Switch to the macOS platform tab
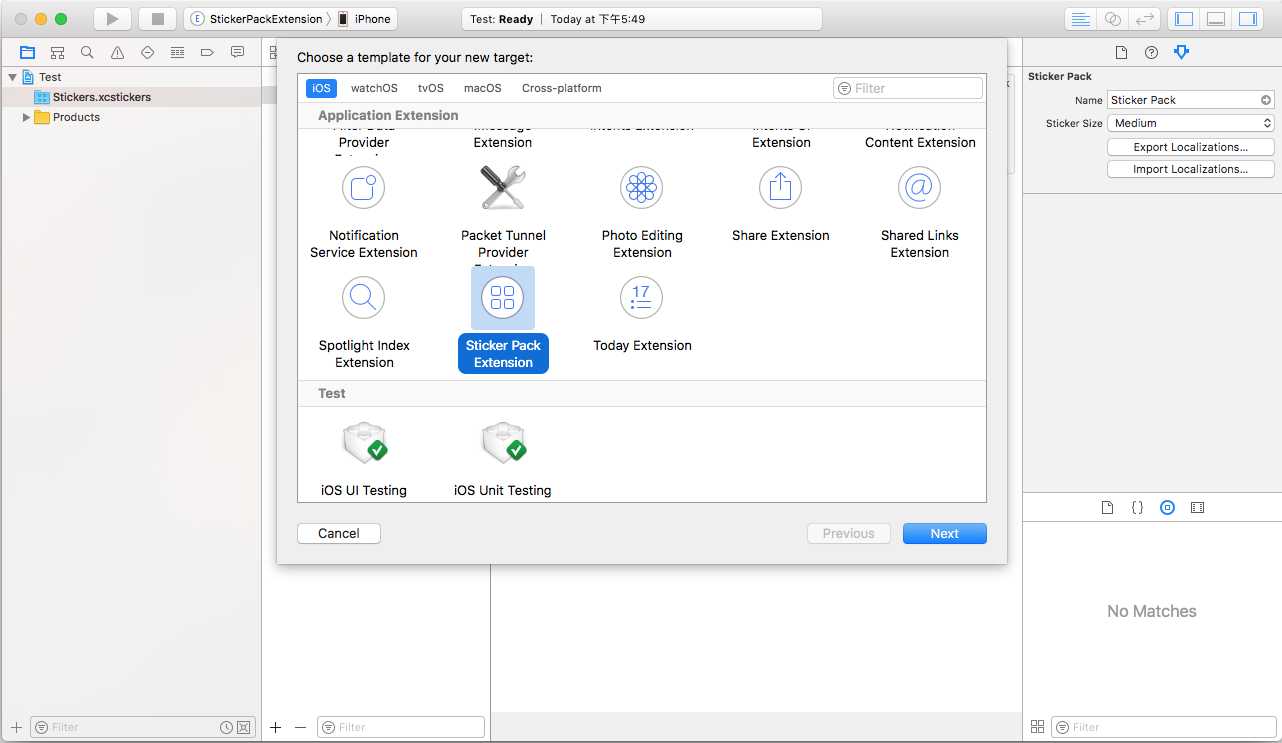 (482, 88)
